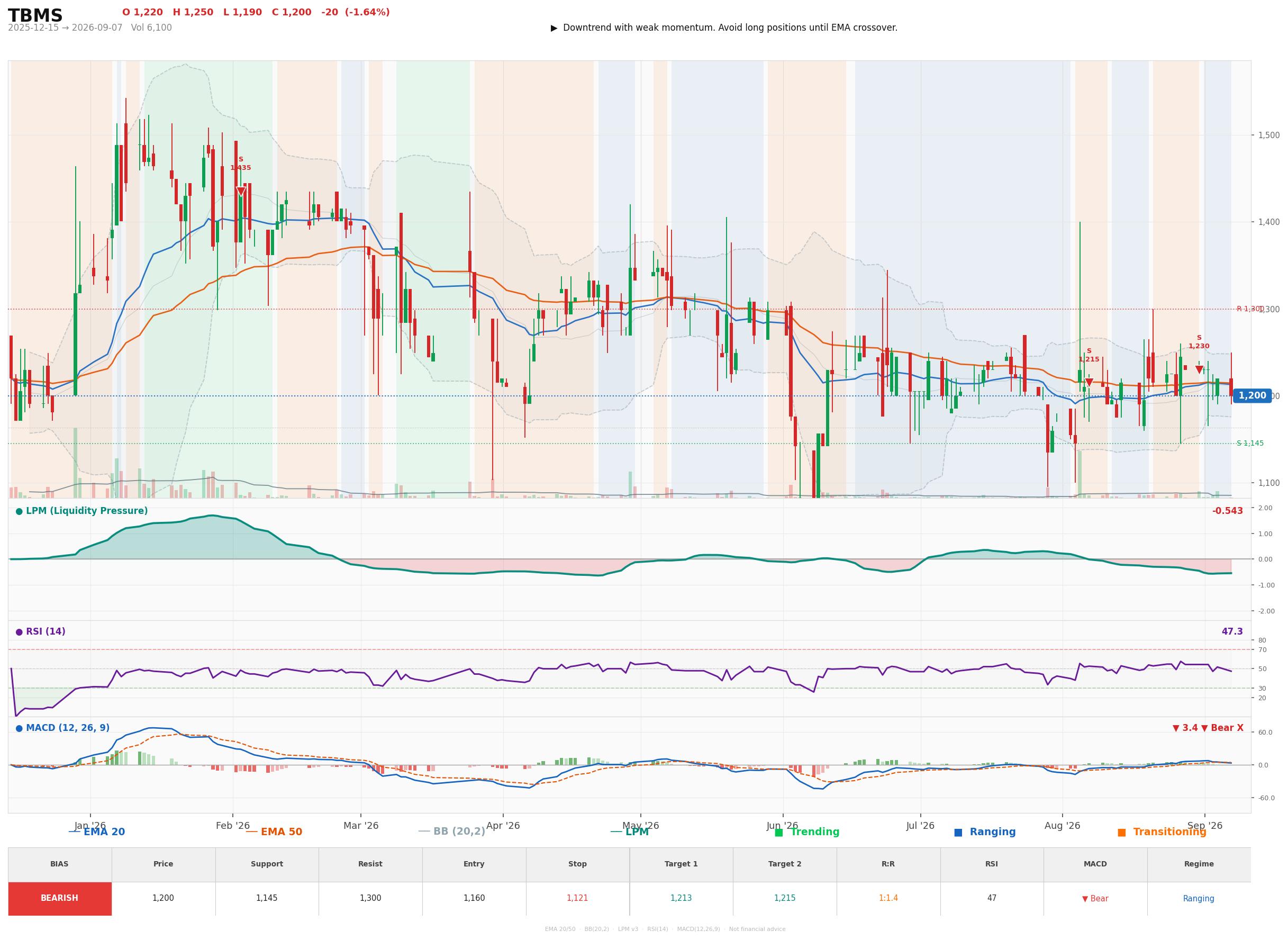Click the RSI column header in the table
Viewport: 1288px width, 940px height.
pos(992,864)
